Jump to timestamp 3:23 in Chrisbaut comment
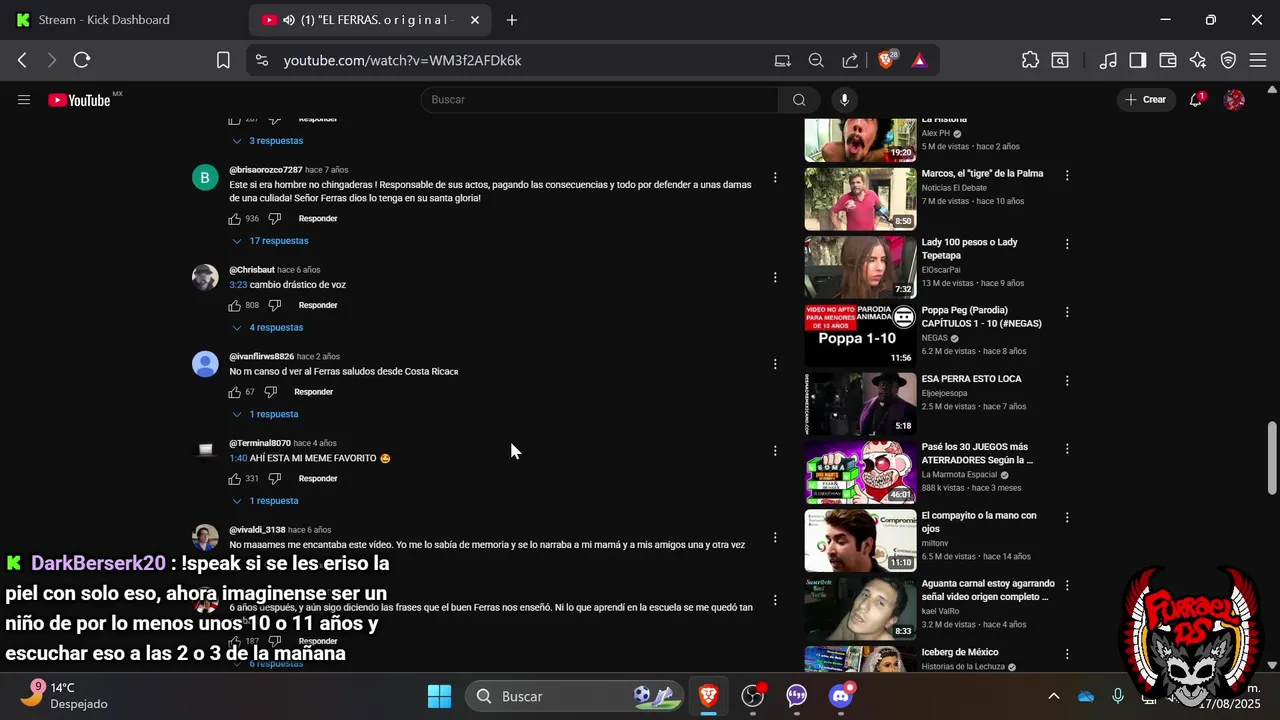Image resolution: width=1280 pixels, height=720 pixels. coord(238,285)
